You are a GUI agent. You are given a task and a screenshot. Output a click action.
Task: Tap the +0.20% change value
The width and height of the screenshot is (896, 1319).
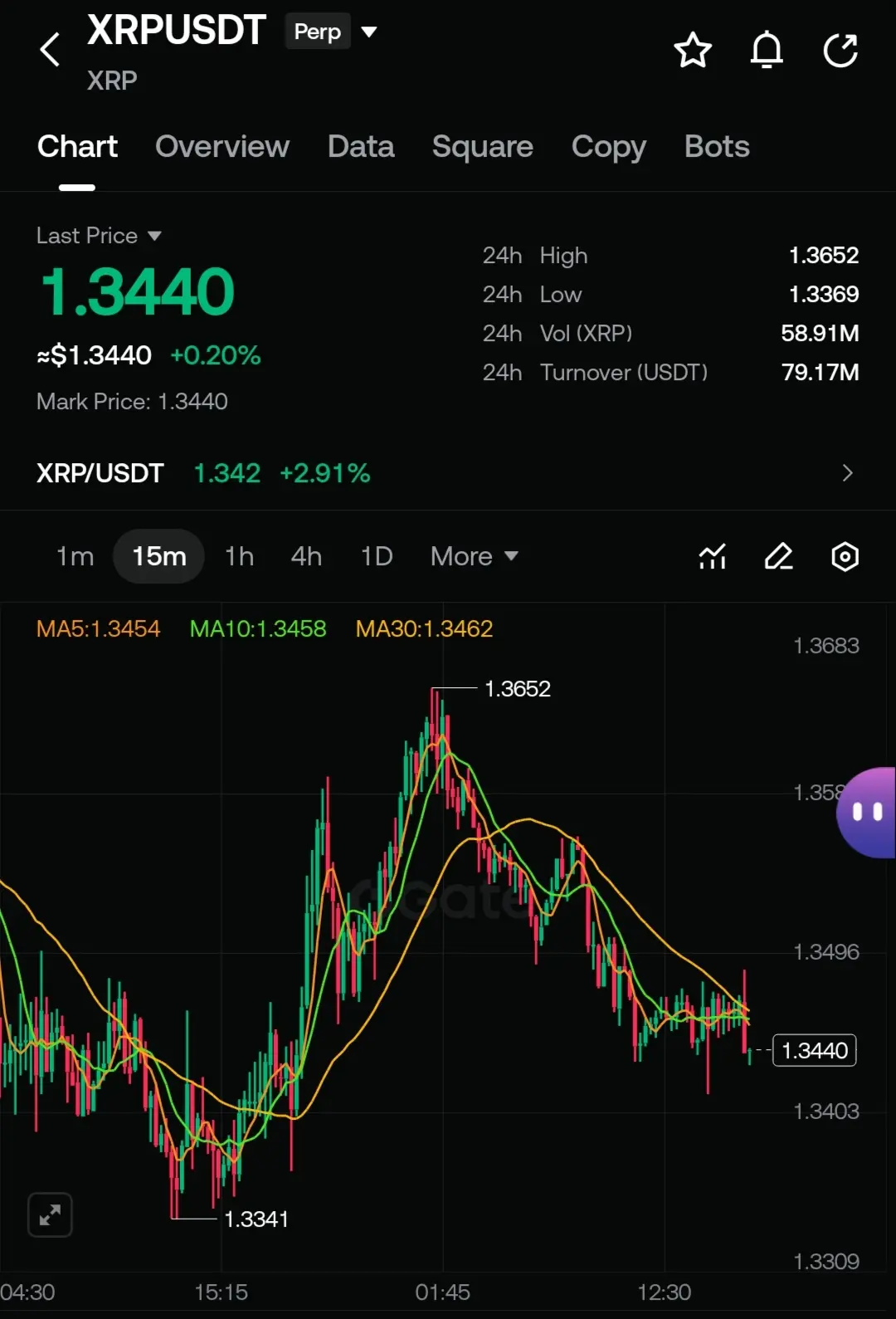(216, 355)
